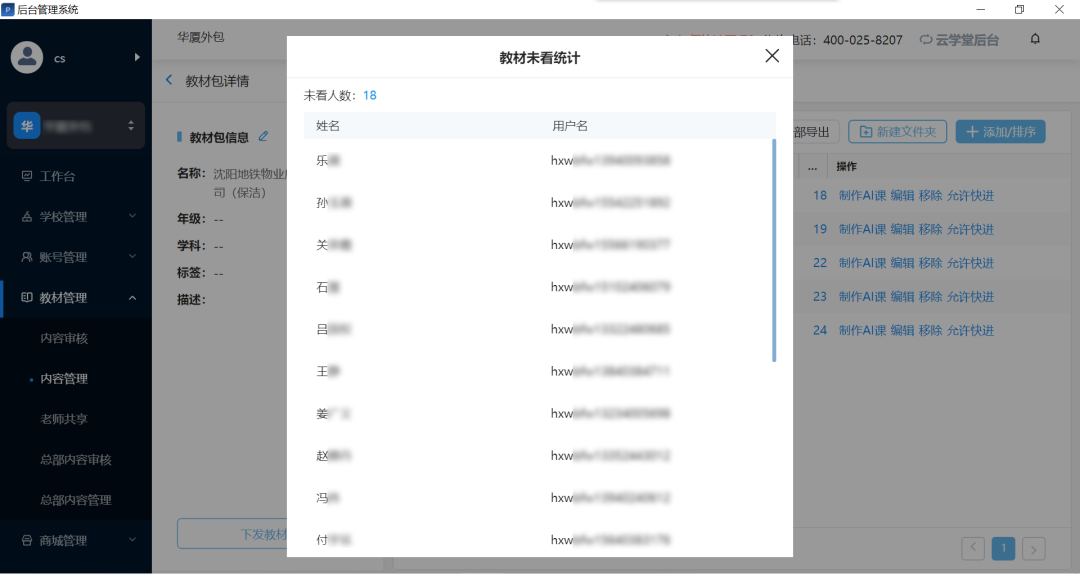Viewport: 1080px width, 574px height.
Task: Click 允许快进 in row 23
Action: pos(970,297)
